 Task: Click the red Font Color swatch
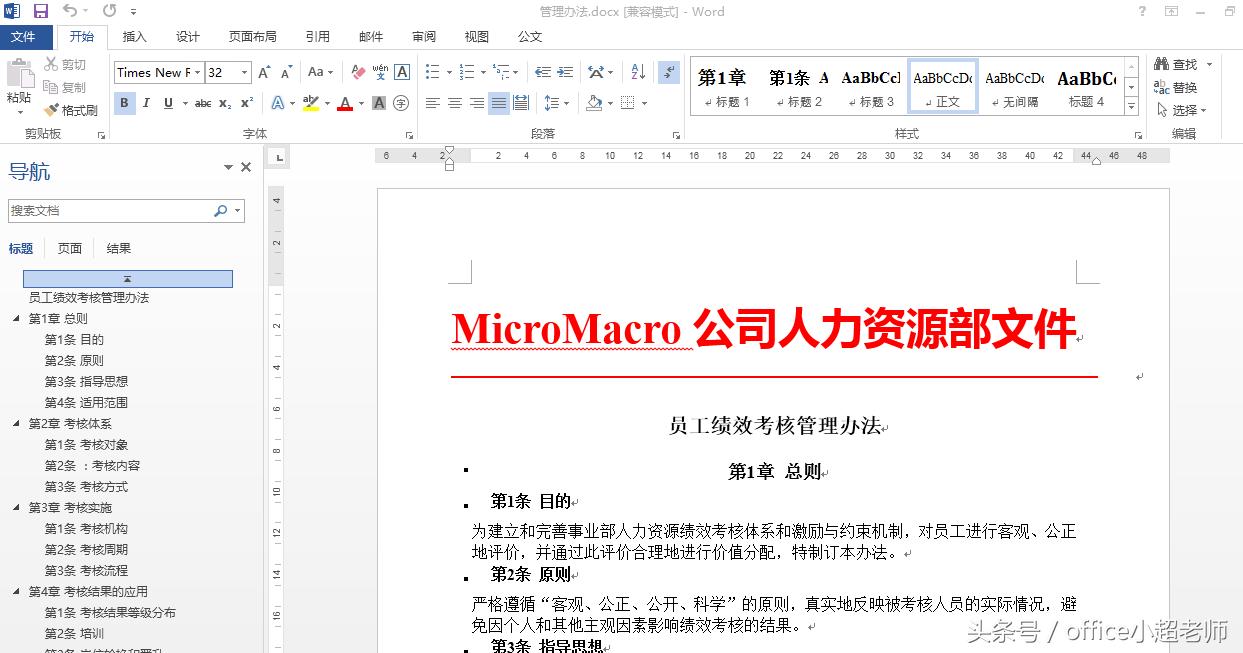[344, 108]
